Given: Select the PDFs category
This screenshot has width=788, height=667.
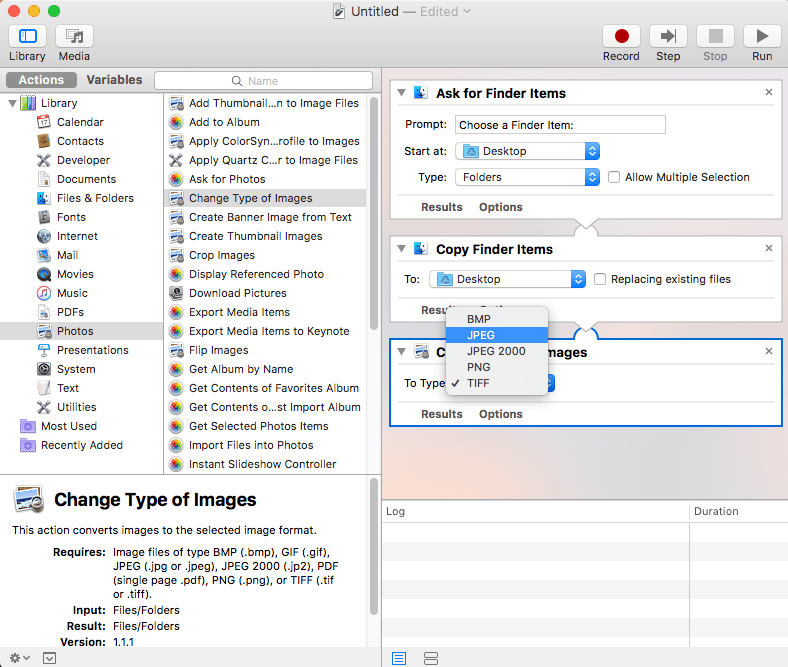Looking at the screenshot, I should click(70, 312).
